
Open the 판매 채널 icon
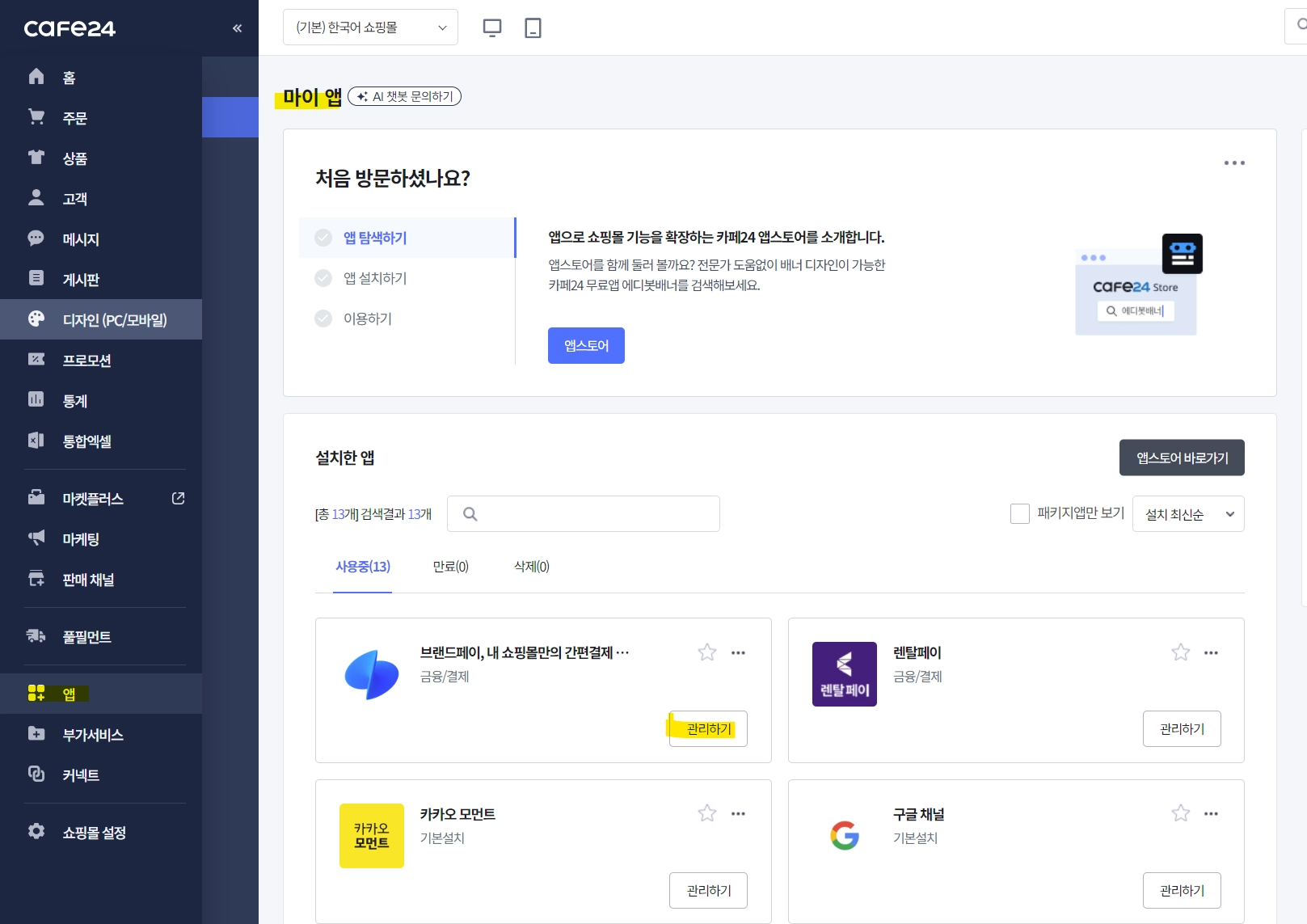pos(36,579)
